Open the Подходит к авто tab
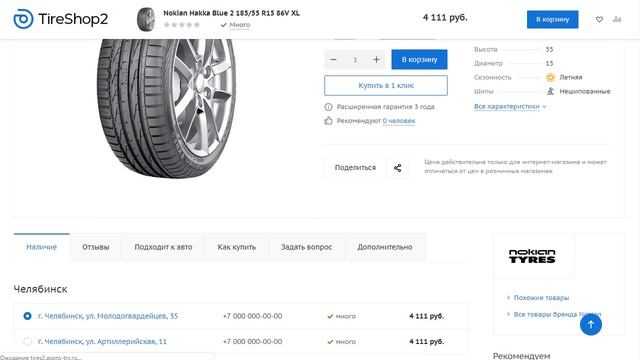Image resolution: width=640 pixels, height=360 pixels. point(163,247)
